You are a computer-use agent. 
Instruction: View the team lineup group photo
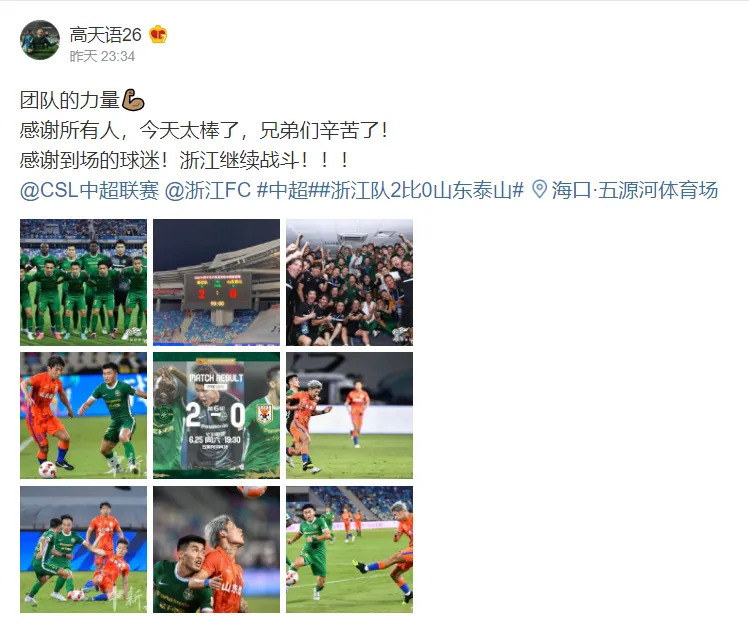84,282
